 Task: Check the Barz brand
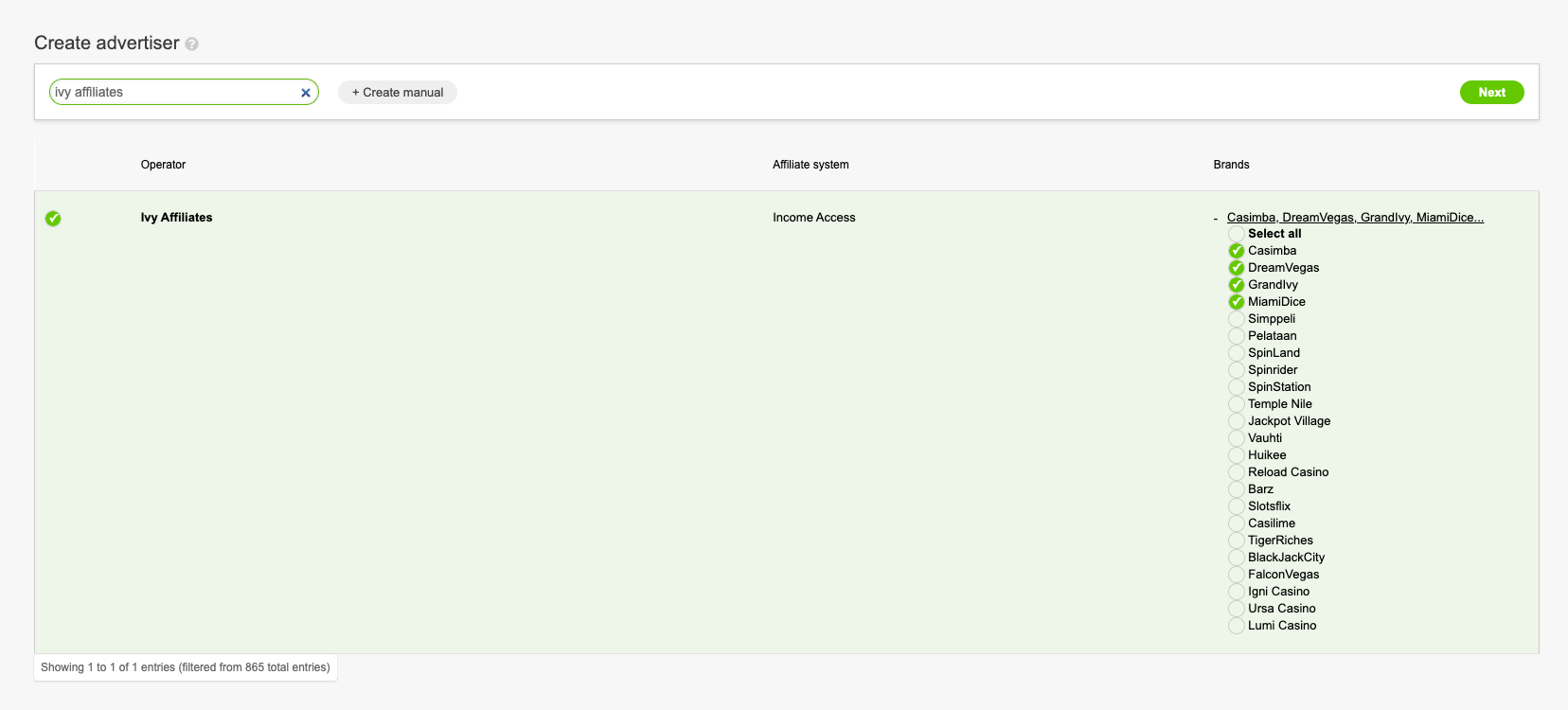[x=1237, y=489]
